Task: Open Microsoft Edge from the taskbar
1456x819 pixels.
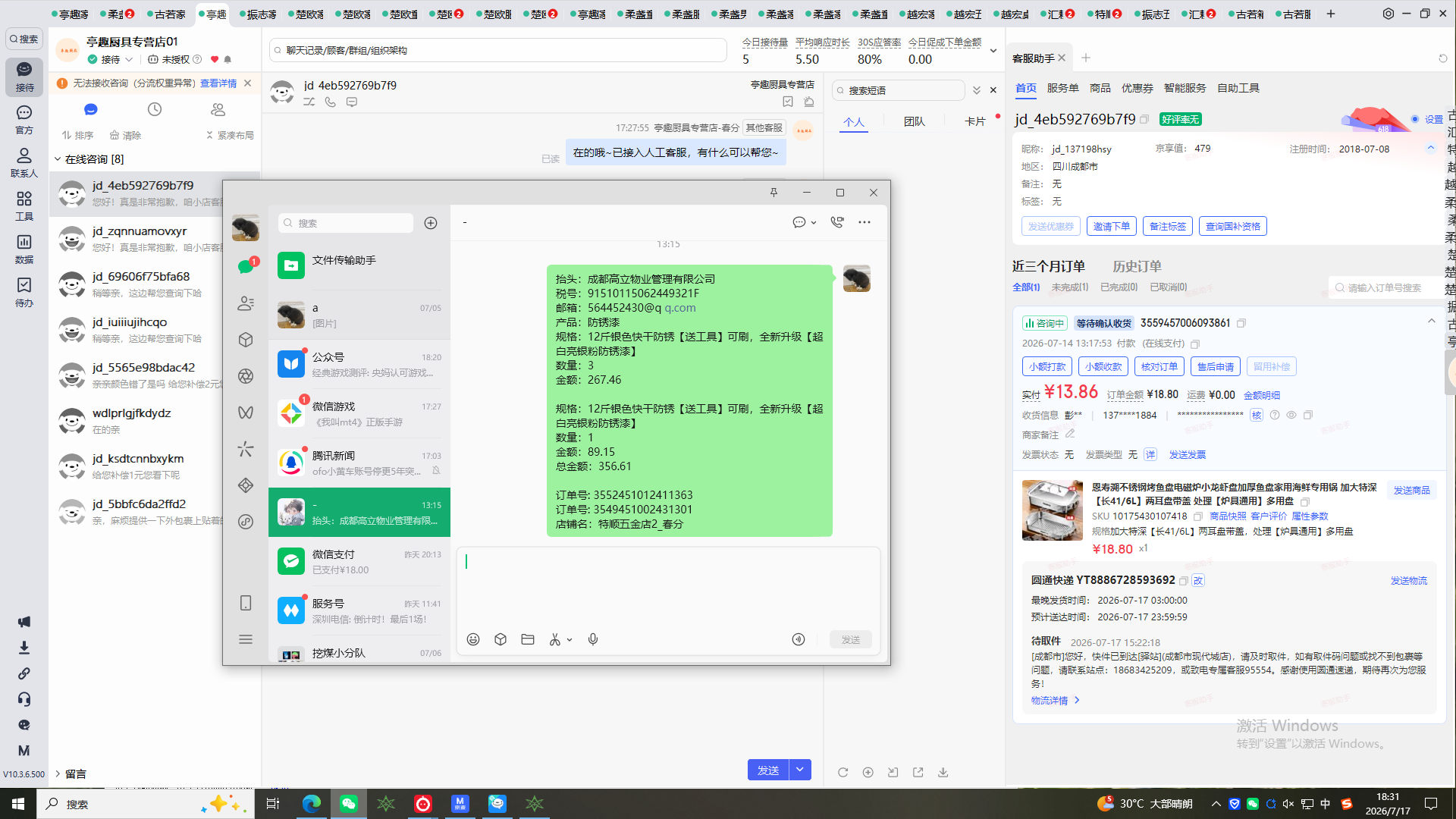Action: click(x=311, y=804)
